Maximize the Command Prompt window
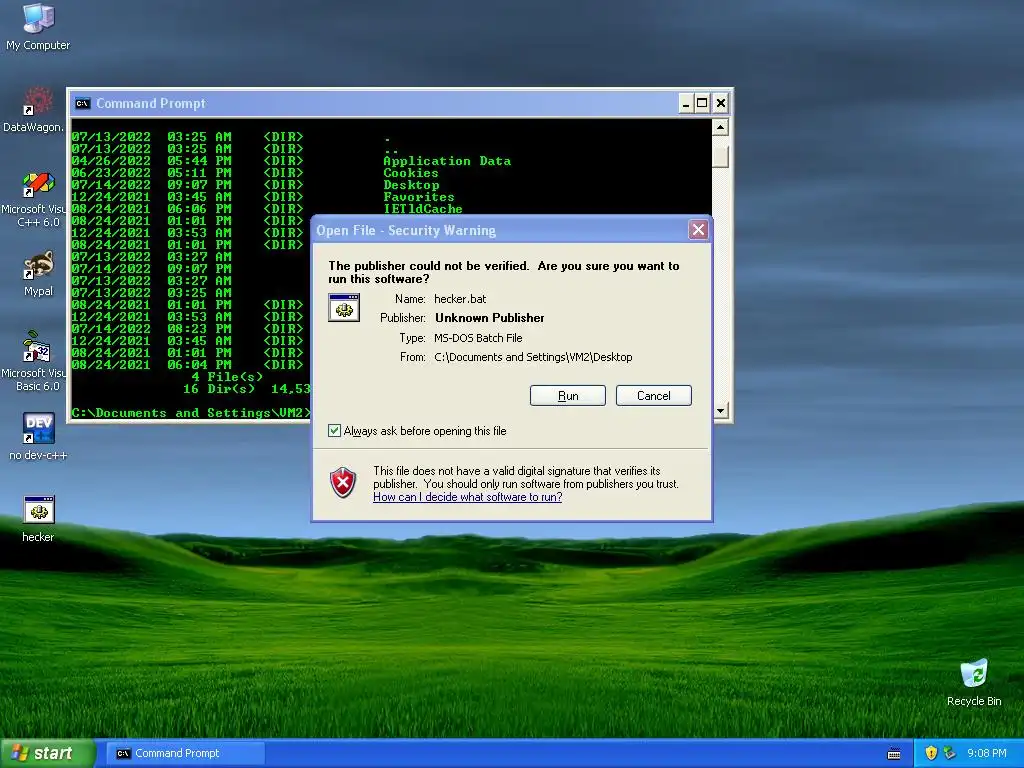Viewport: 1024px width, 768px height. pyautogui.click(x=702, y=103)
